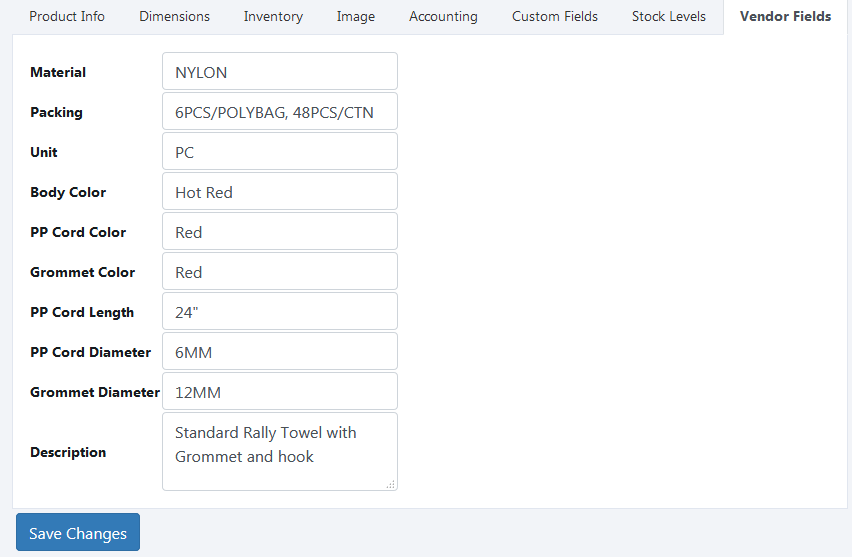This screenshot has width=852, height=557.
Task: Focus the Packing input field
Action: coord(280,112)
